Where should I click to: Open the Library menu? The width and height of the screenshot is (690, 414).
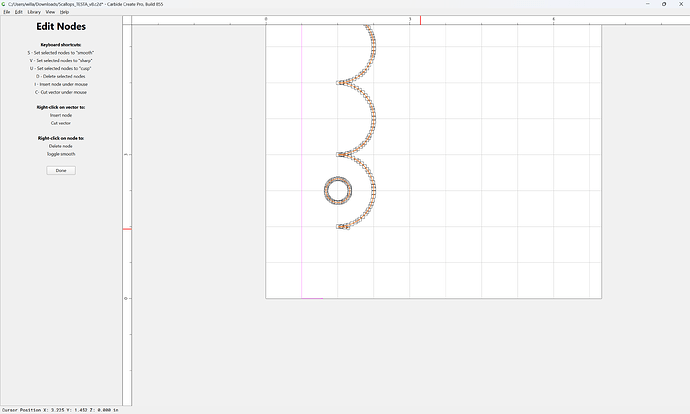point(34,12)
